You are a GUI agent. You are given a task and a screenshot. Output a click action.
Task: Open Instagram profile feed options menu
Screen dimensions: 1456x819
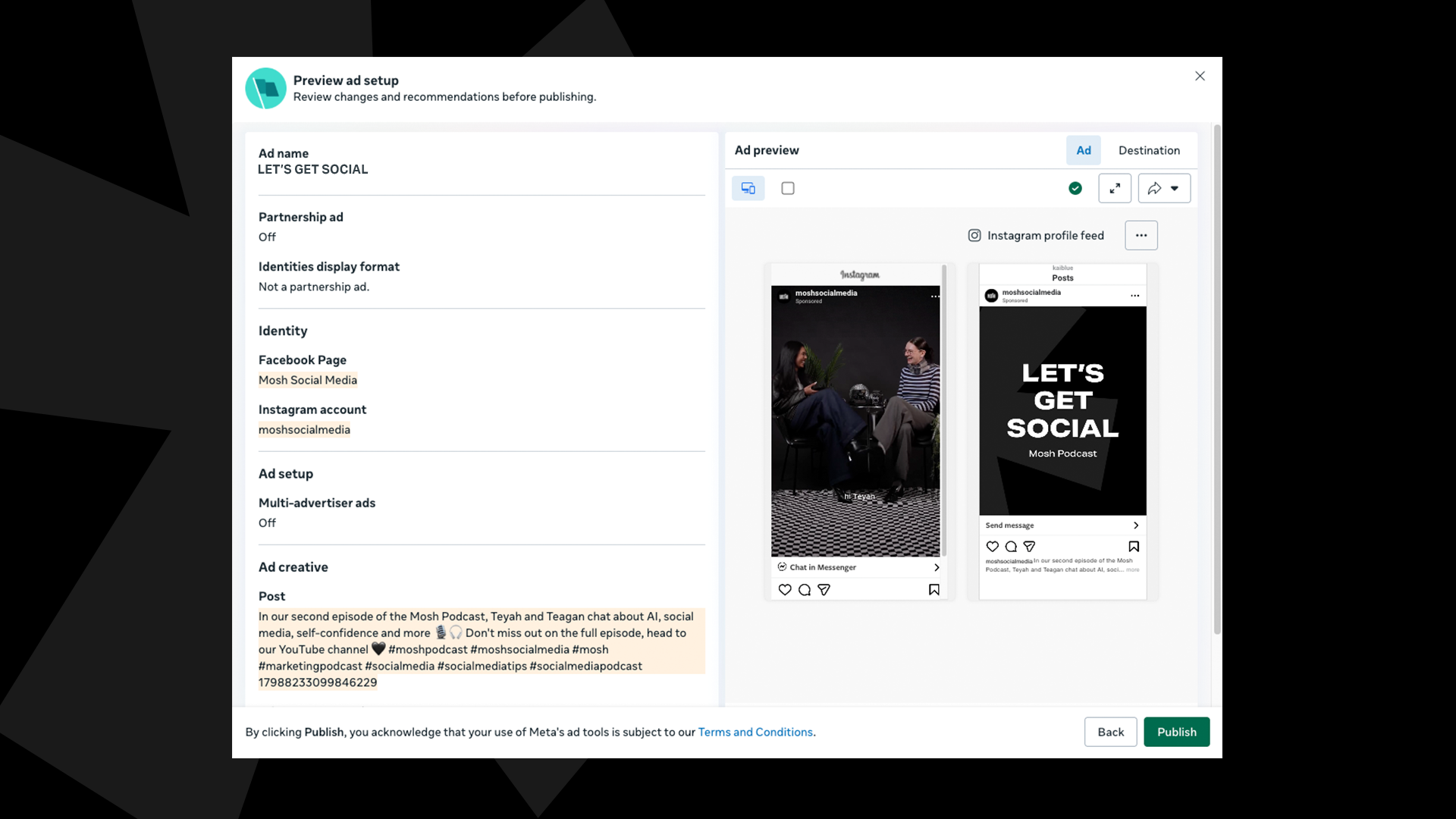(1141, 235)
